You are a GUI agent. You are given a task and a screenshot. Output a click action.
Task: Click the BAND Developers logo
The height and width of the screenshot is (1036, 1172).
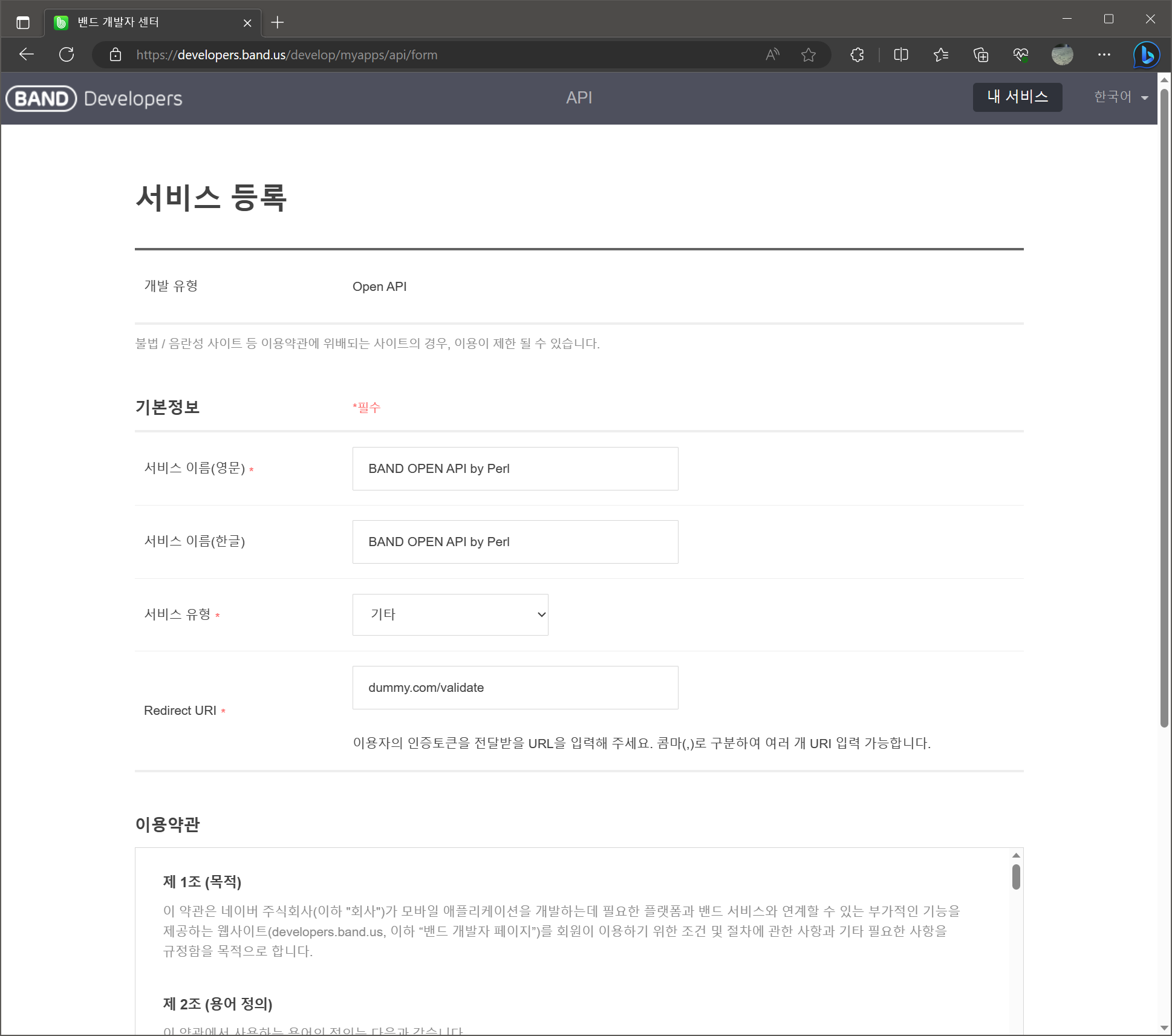point(94,99)
